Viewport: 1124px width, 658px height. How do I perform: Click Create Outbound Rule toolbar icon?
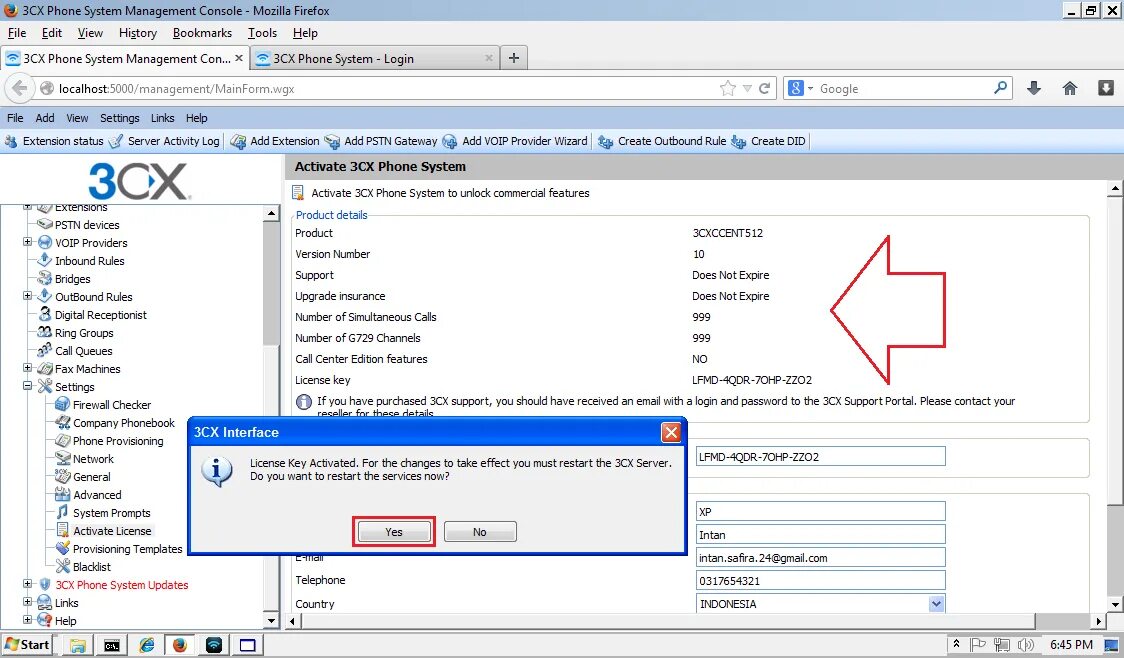tap(606, 141)
